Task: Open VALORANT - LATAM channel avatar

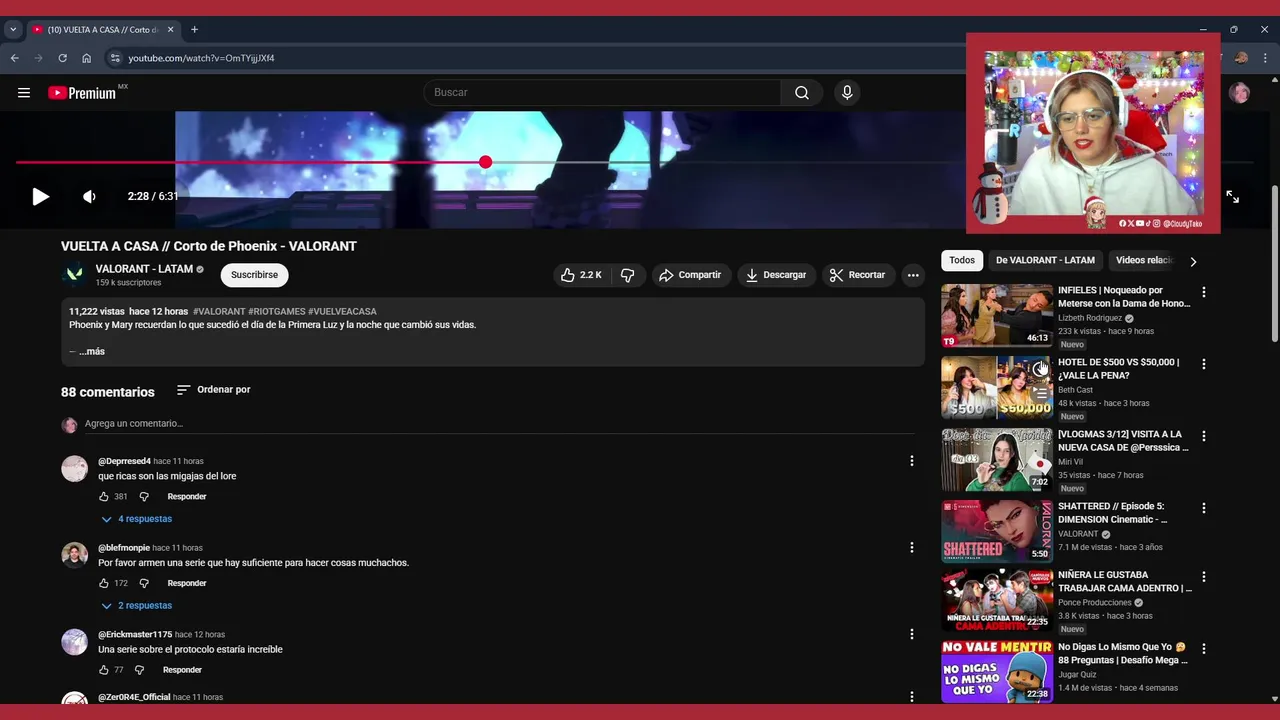Action: [x=74, y=274]
